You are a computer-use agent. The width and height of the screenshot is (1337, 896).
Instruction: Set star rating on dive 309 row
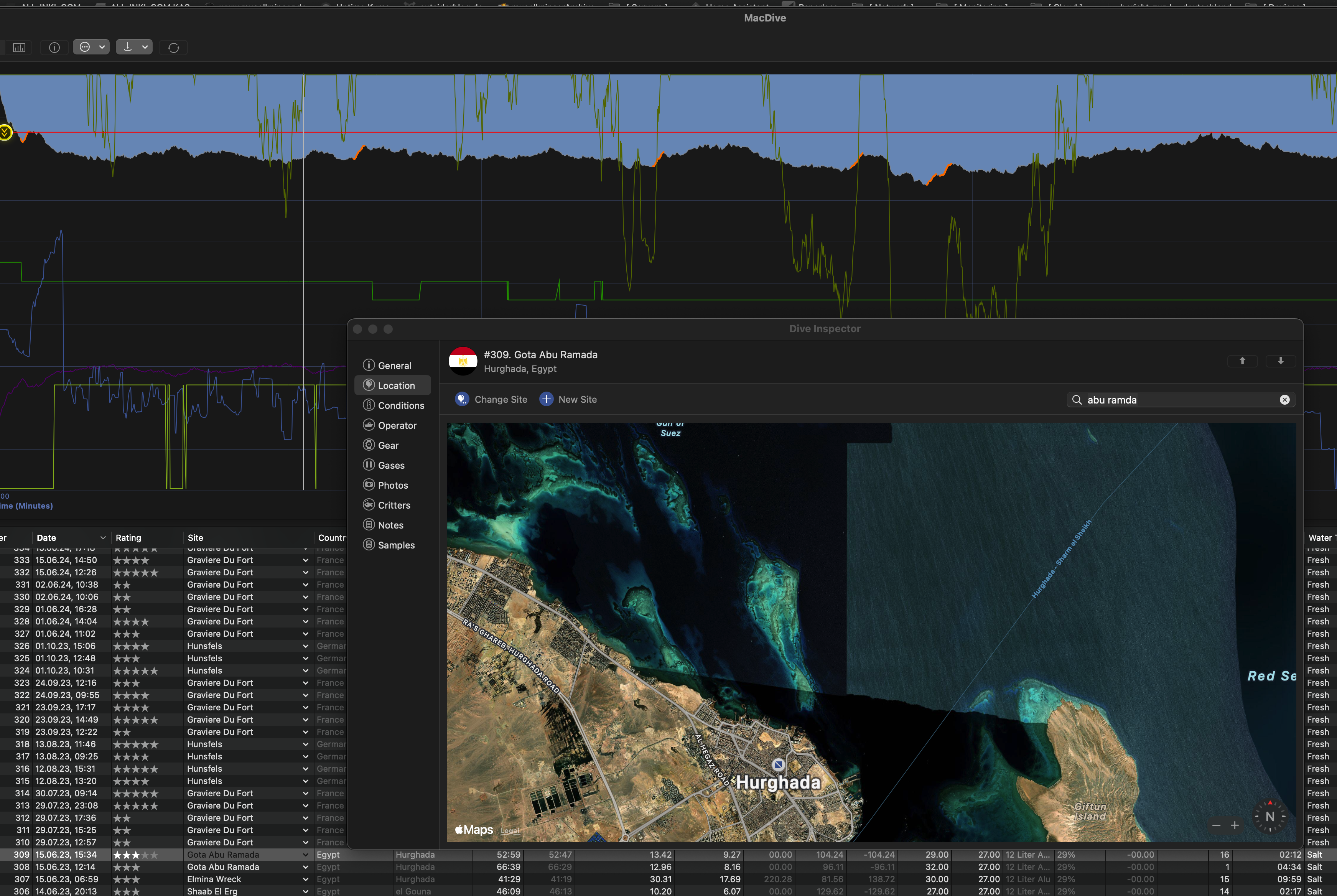pyautogui.click(x=135, y=855)
